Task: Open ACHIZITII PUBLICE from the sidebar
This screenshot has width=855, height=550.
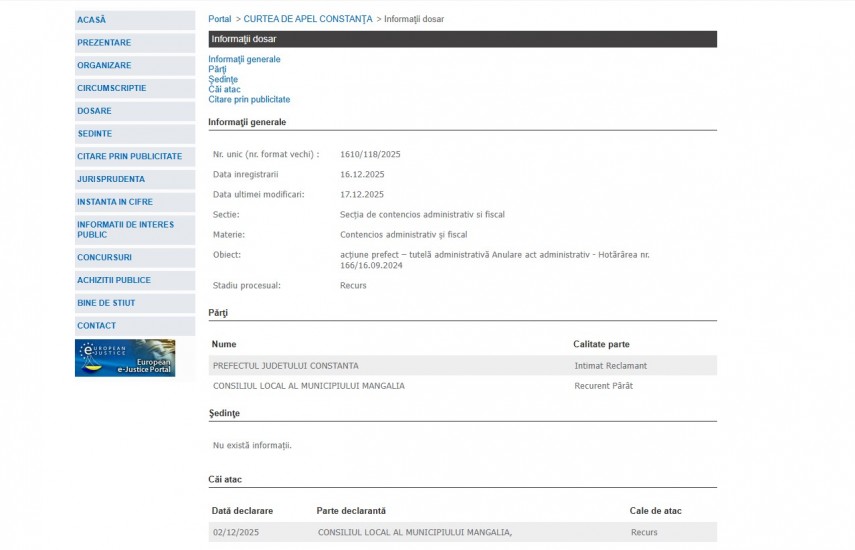Action: click(114, 281)
